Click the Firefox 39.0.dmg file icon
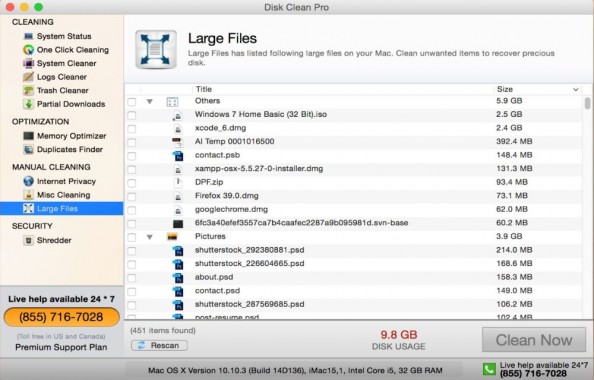 point(178,196)
